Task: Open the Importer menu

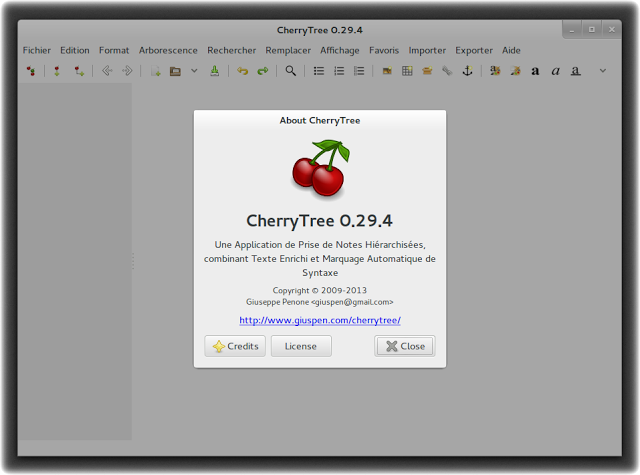Action: point(427,50)
